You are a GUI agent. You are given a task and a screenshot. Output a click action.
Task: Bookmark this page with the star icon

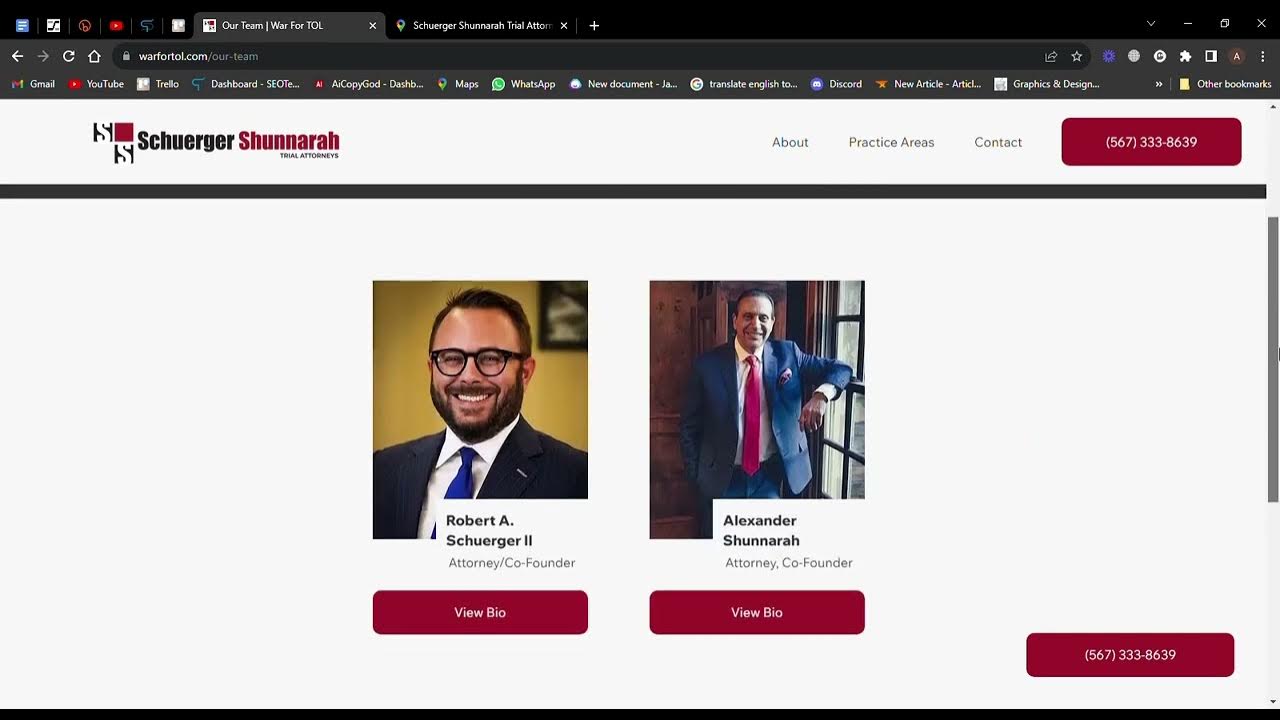[1077, 56]
